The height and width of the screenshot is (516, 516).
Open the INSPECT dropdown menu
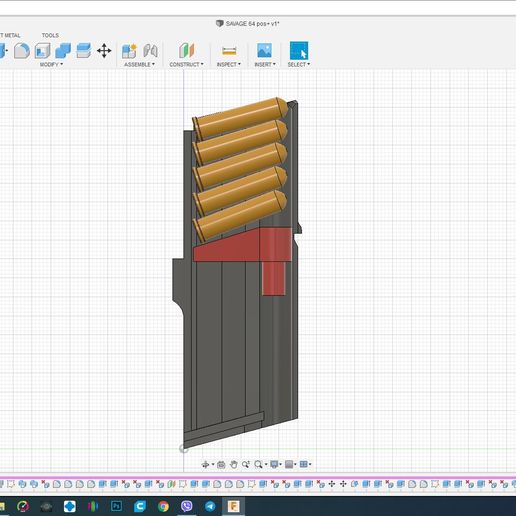[229, 64]
